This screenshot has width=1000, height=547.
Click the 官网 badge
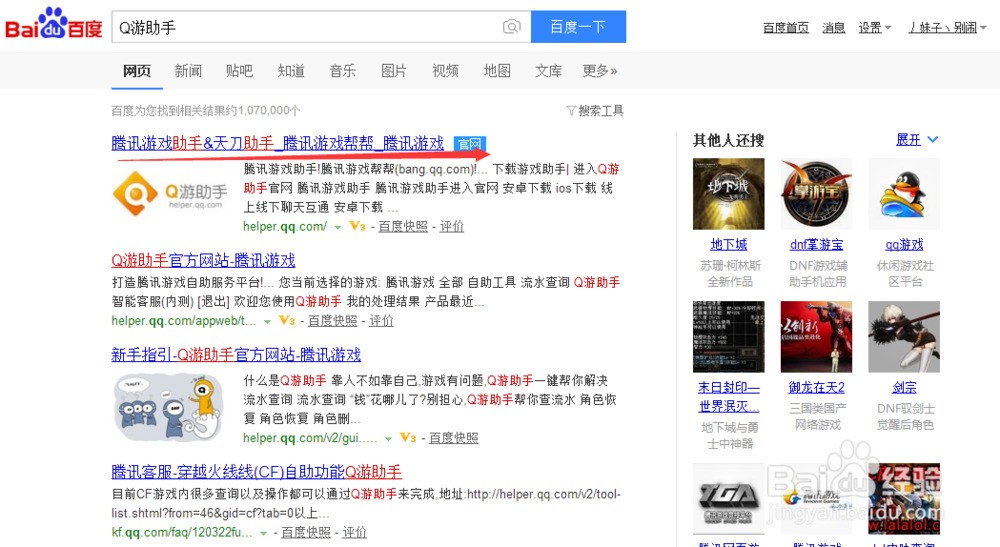point(470,144)
